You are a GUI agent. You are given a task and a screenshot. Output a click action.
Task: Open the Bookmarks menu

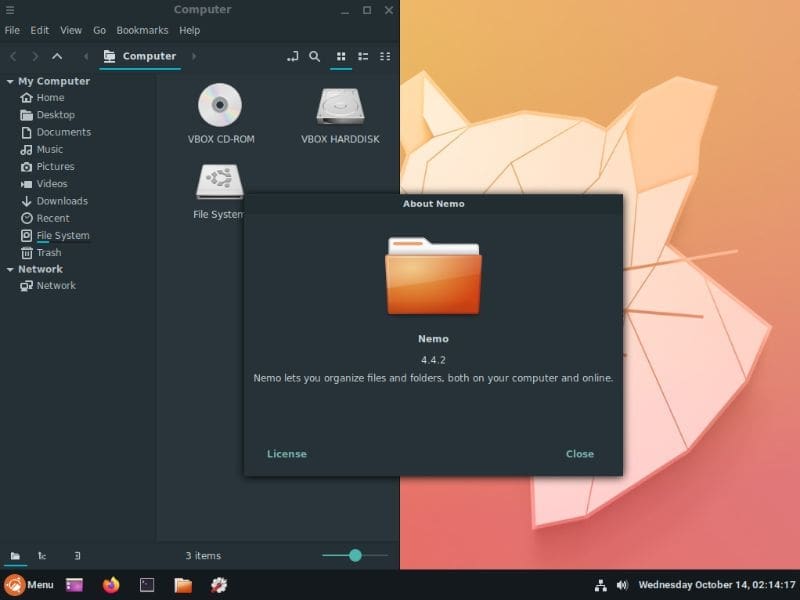pyautogui.click(x=142, y=30)
